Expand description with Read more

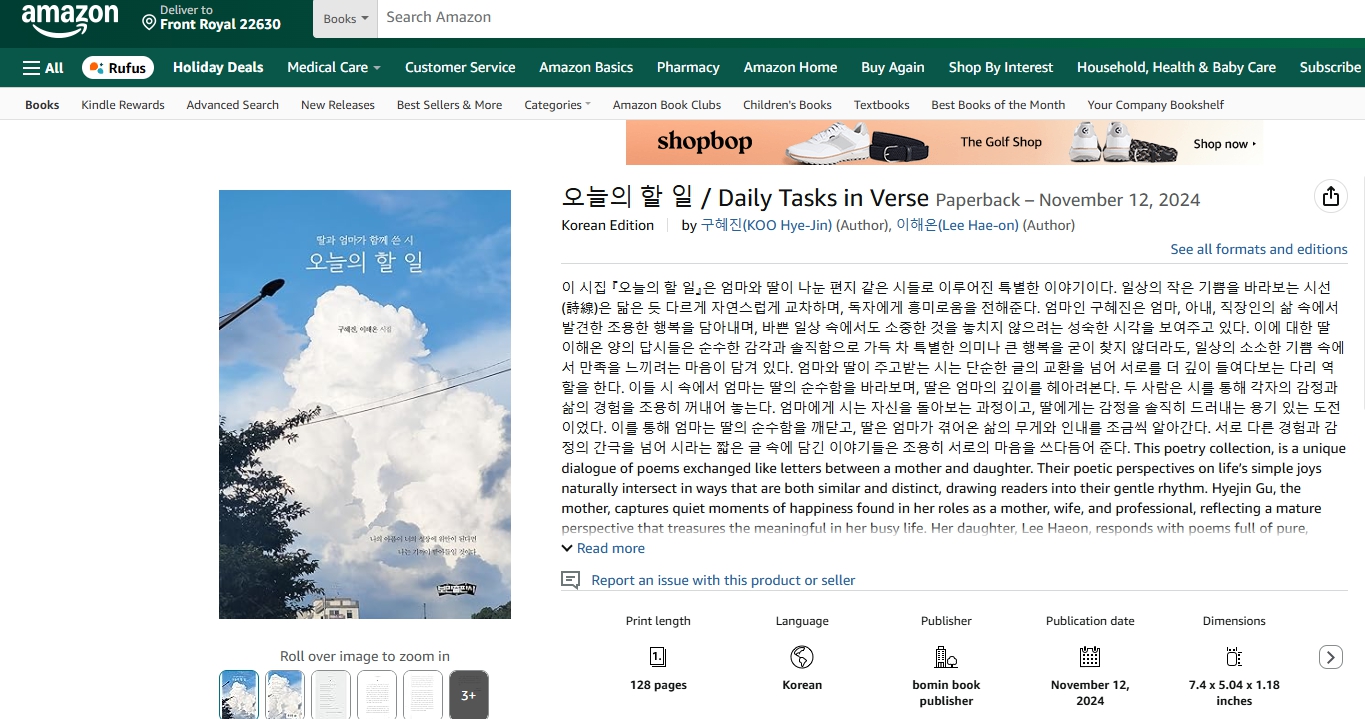(603, 548)
